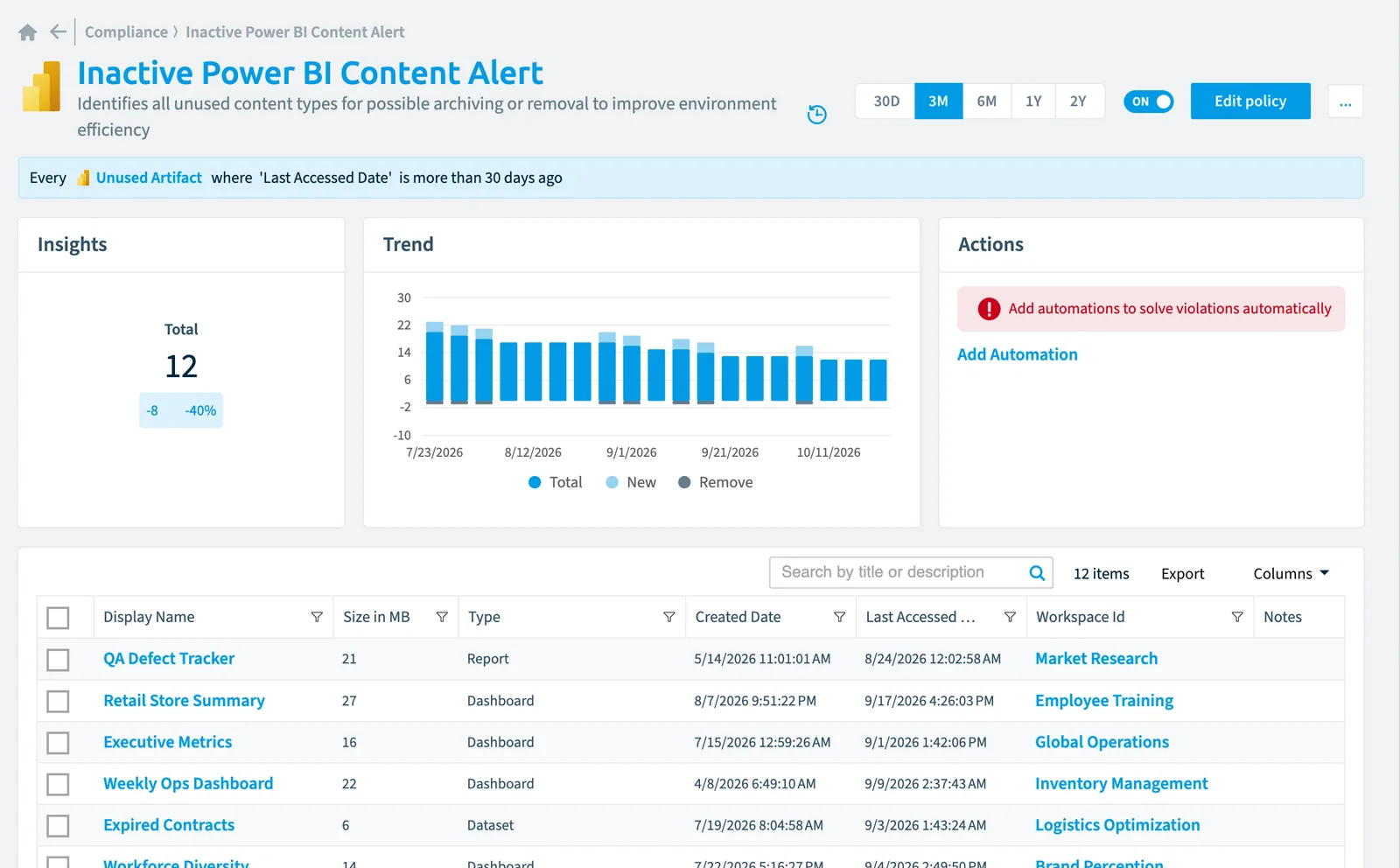
Task: Switch to the 6M time range
Action: tap(987, 101)
